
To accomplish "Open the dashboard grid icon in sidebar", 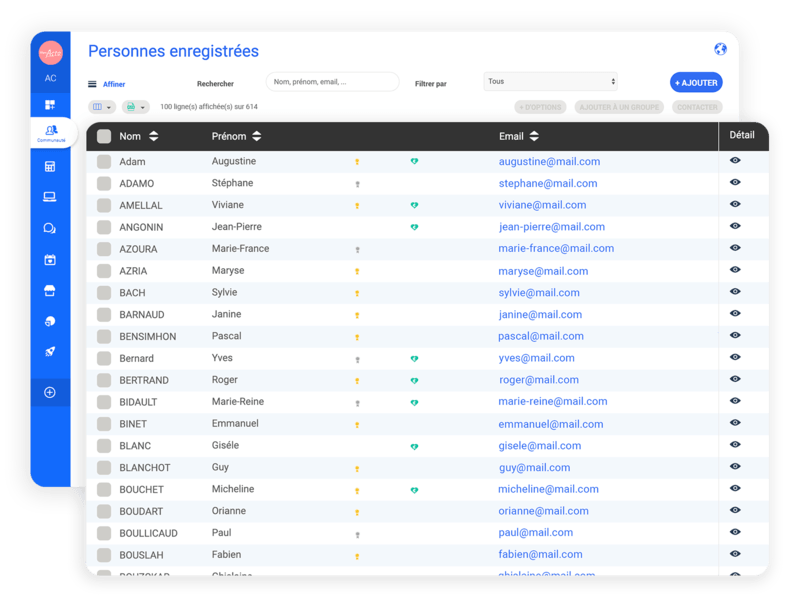I will coord(50,105).
